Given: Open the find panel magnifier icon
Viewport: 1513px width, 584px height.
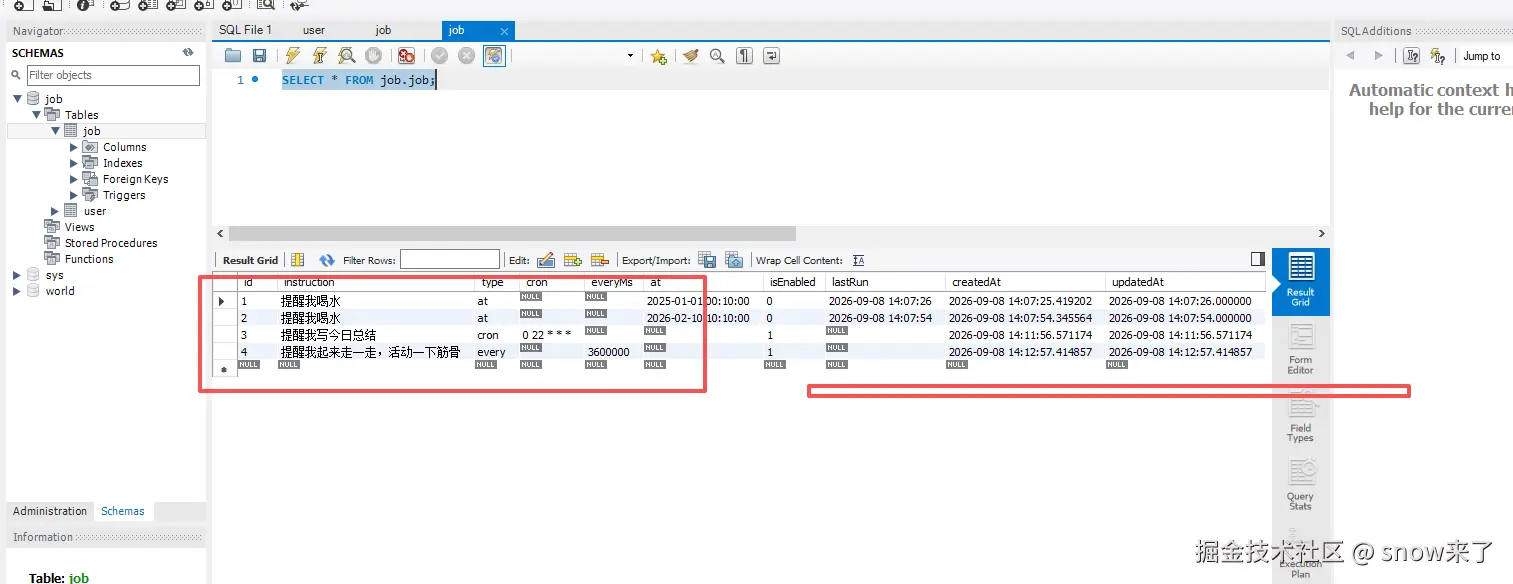Looking at the screenshot, I should (717, 56).
